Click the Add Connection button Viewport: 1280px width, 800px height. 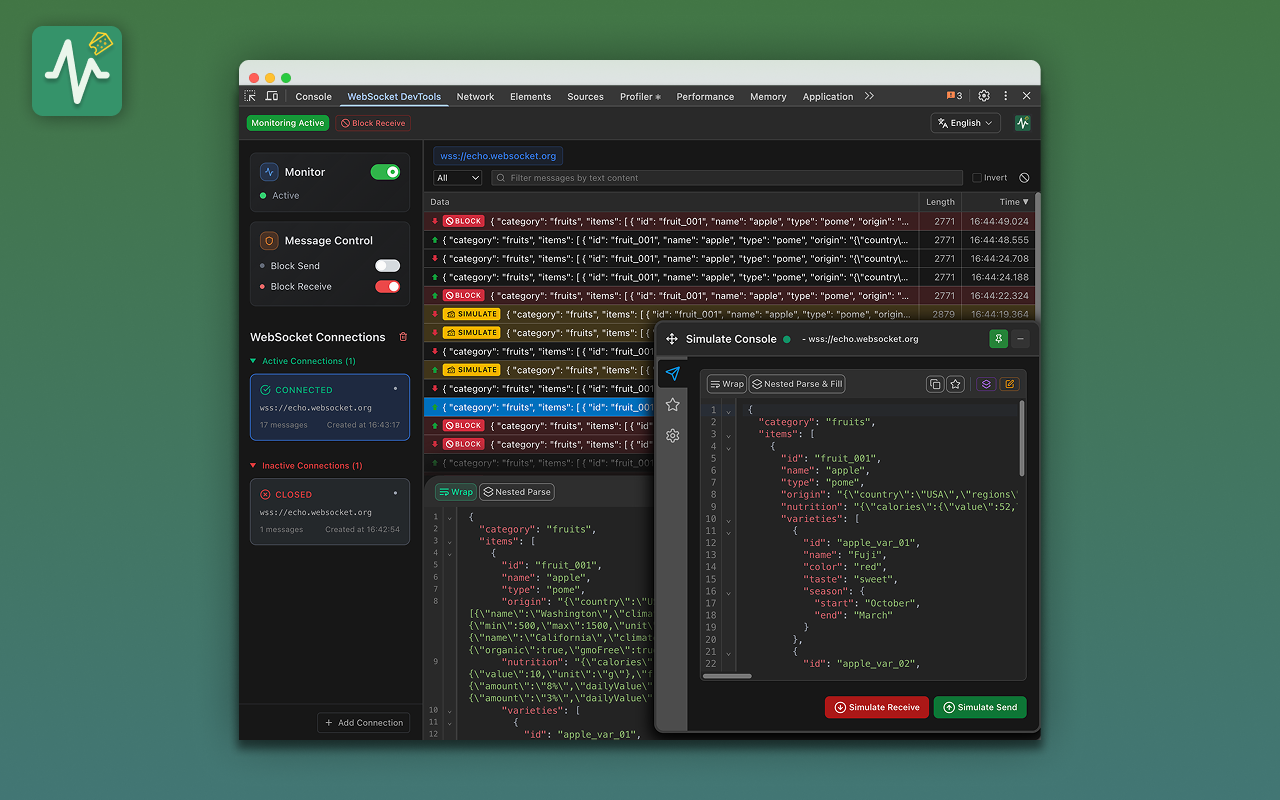tap(363, 722)
